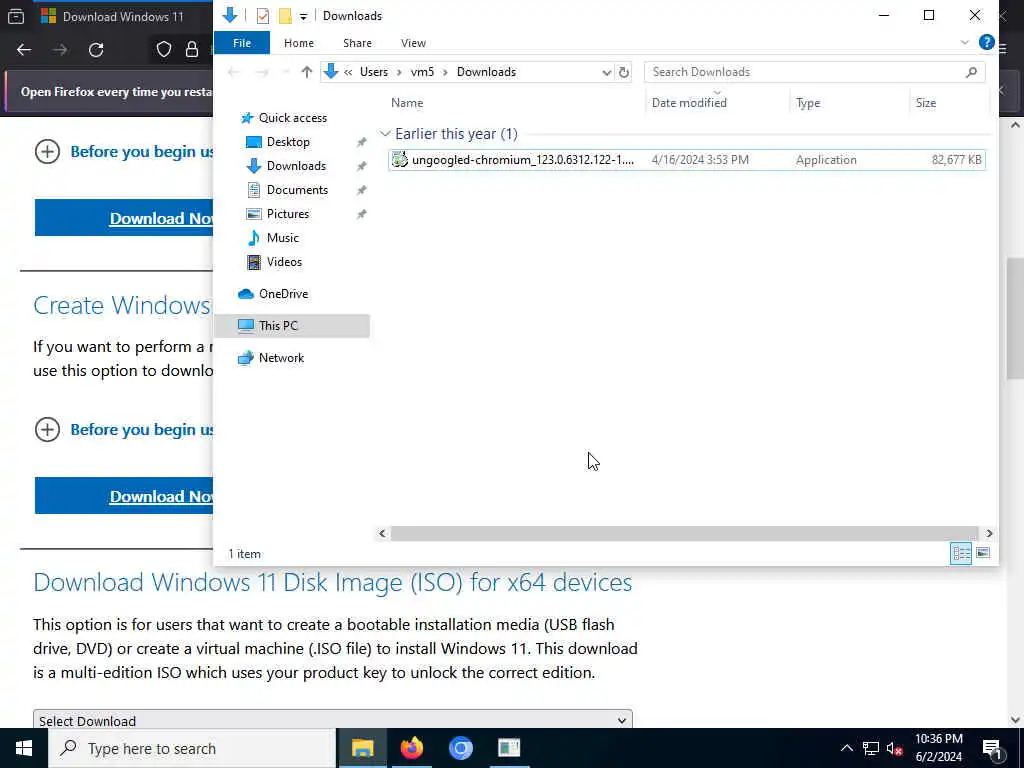This screenshot has width=1024, height=768.
Task: Click the Firefox site padlock icon
Action: click(191, 50)
